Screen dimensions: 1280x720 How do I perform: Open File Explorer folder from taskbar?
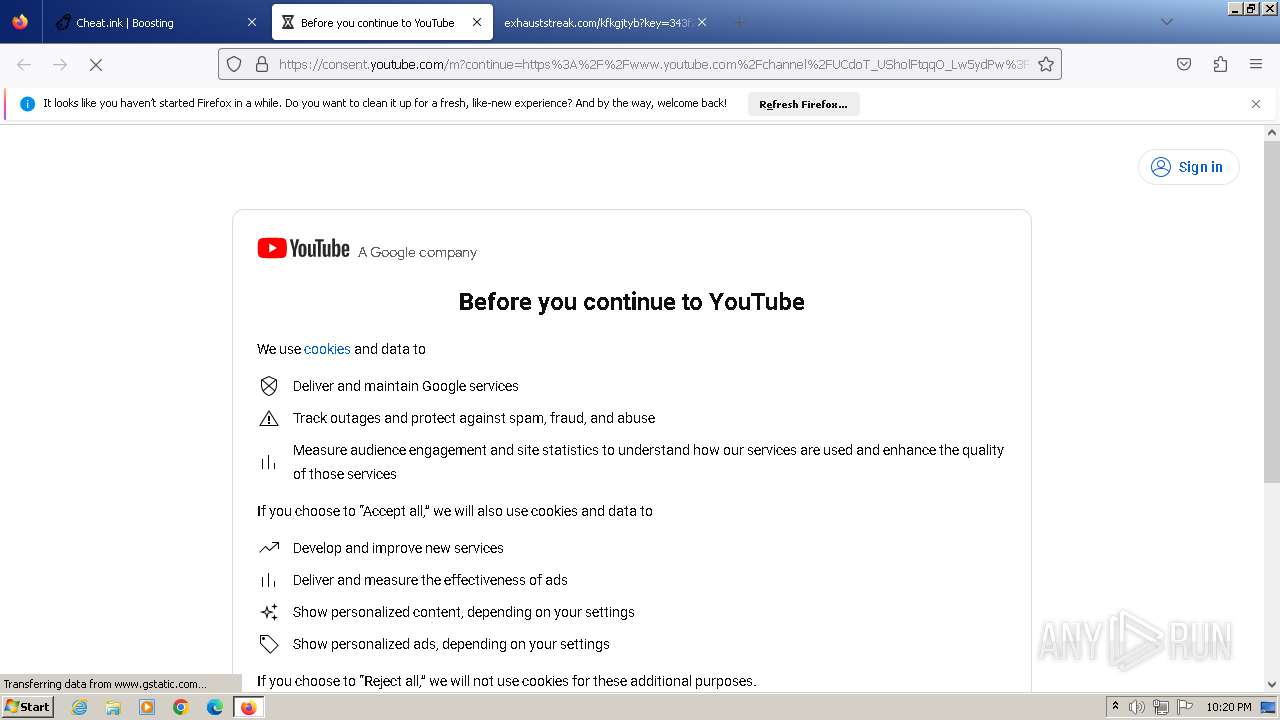113,707
